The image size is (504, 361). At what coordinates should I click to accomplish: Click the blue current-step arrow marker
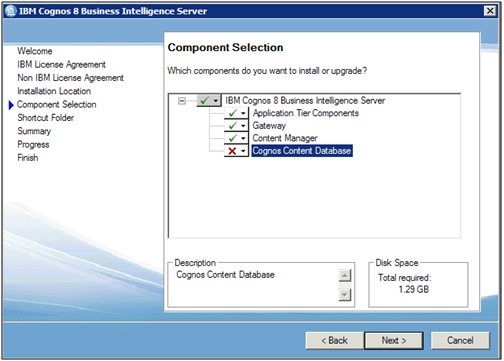(x=11, y=105)
